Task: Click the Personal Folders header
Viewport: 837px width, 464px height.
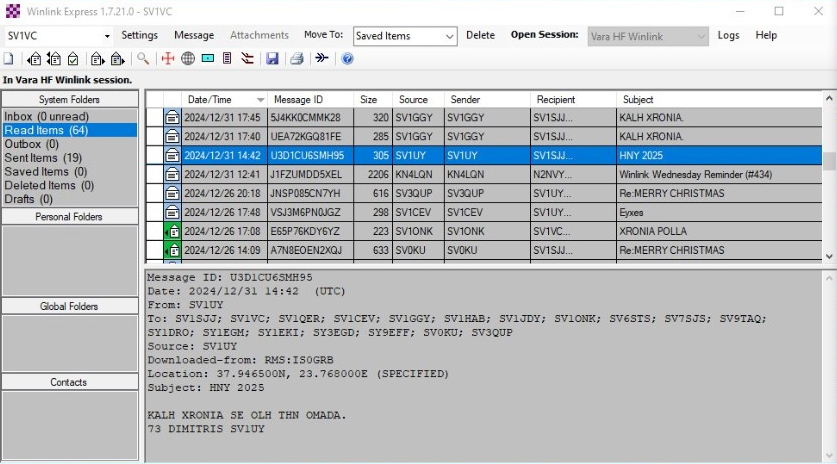Action: pos(69,216)
